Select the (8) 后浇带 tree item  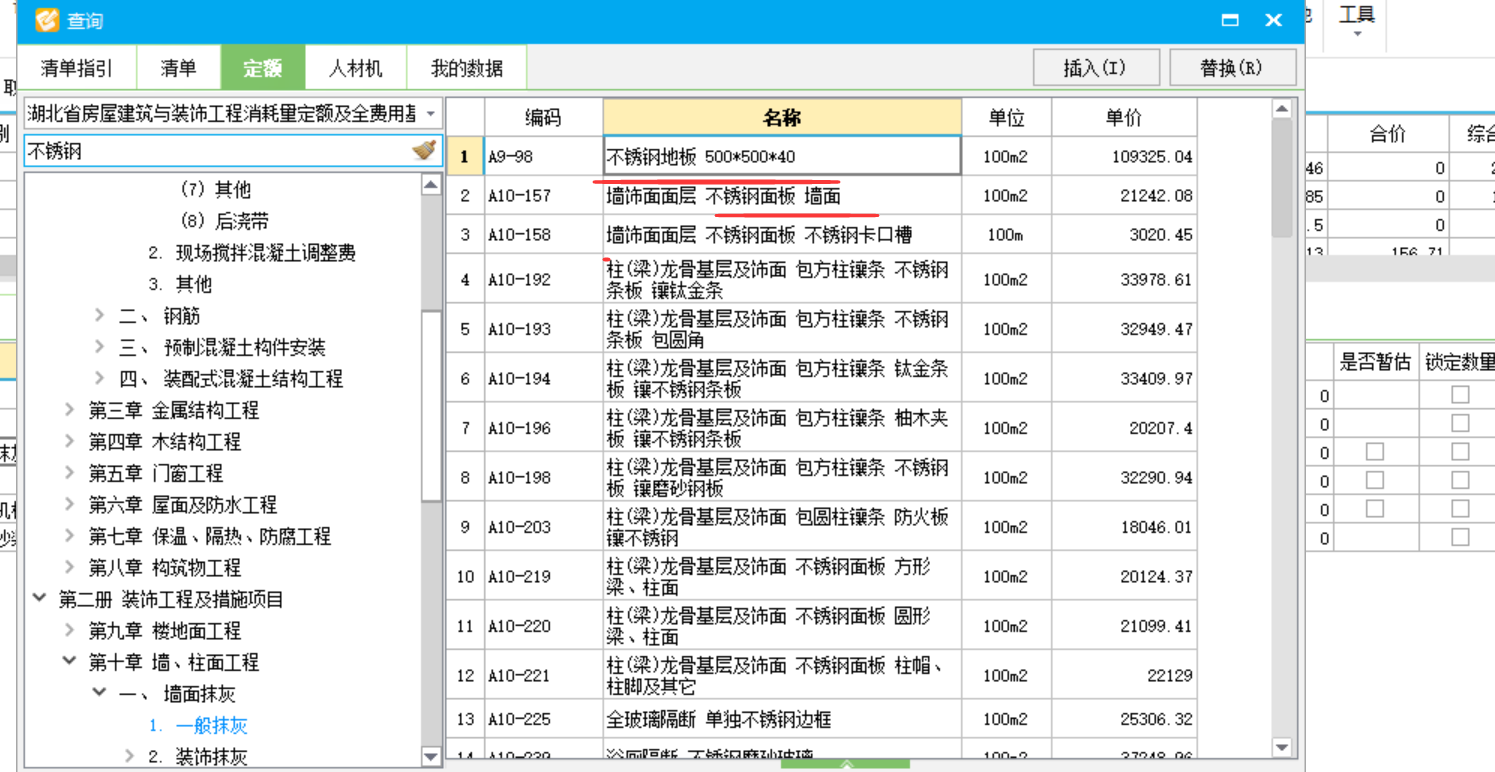click(224, 221)
